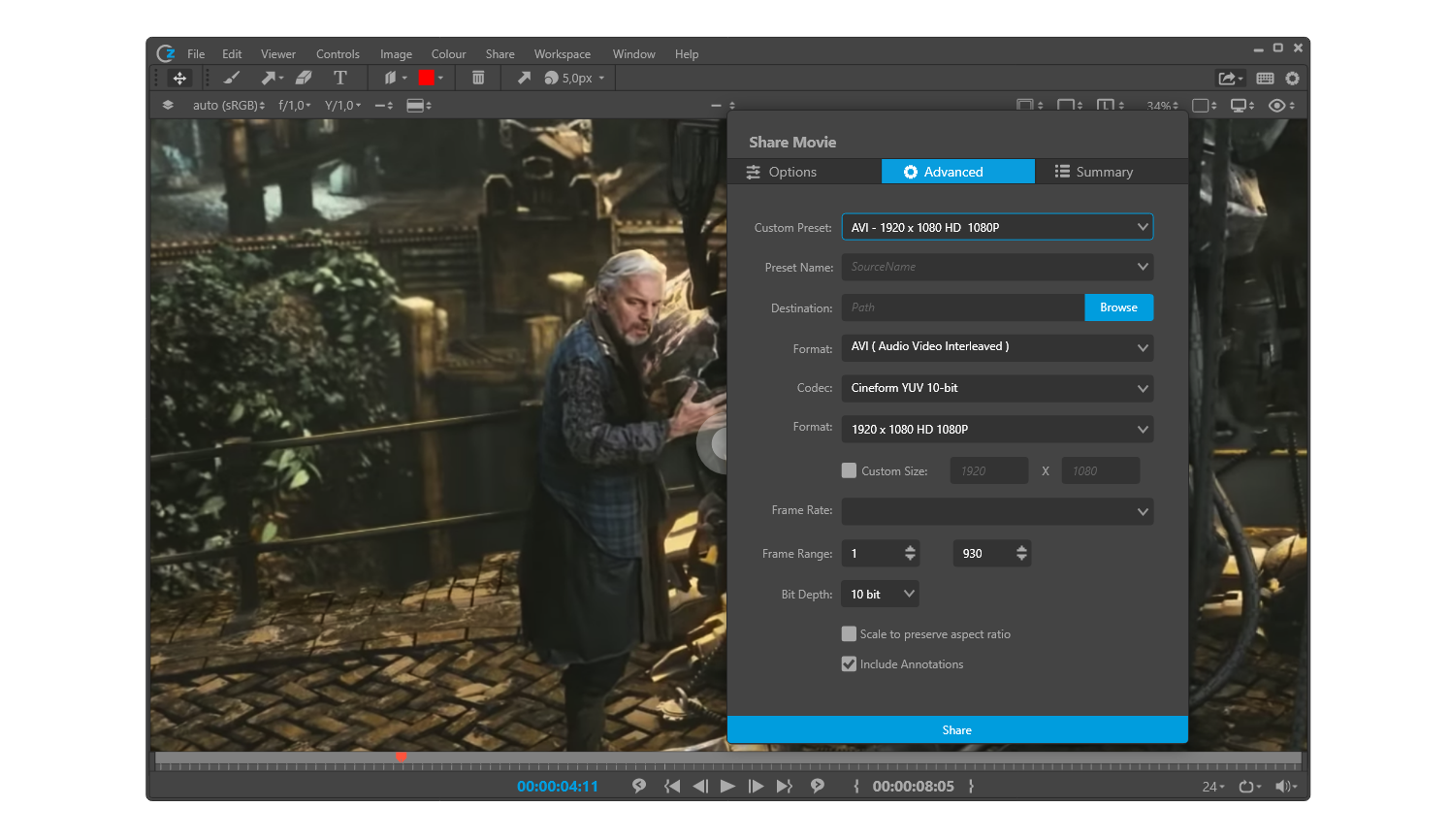Open the f/1,0 exposure dropdown
This screenshot has height=840, width=1451.
[295, 105]
